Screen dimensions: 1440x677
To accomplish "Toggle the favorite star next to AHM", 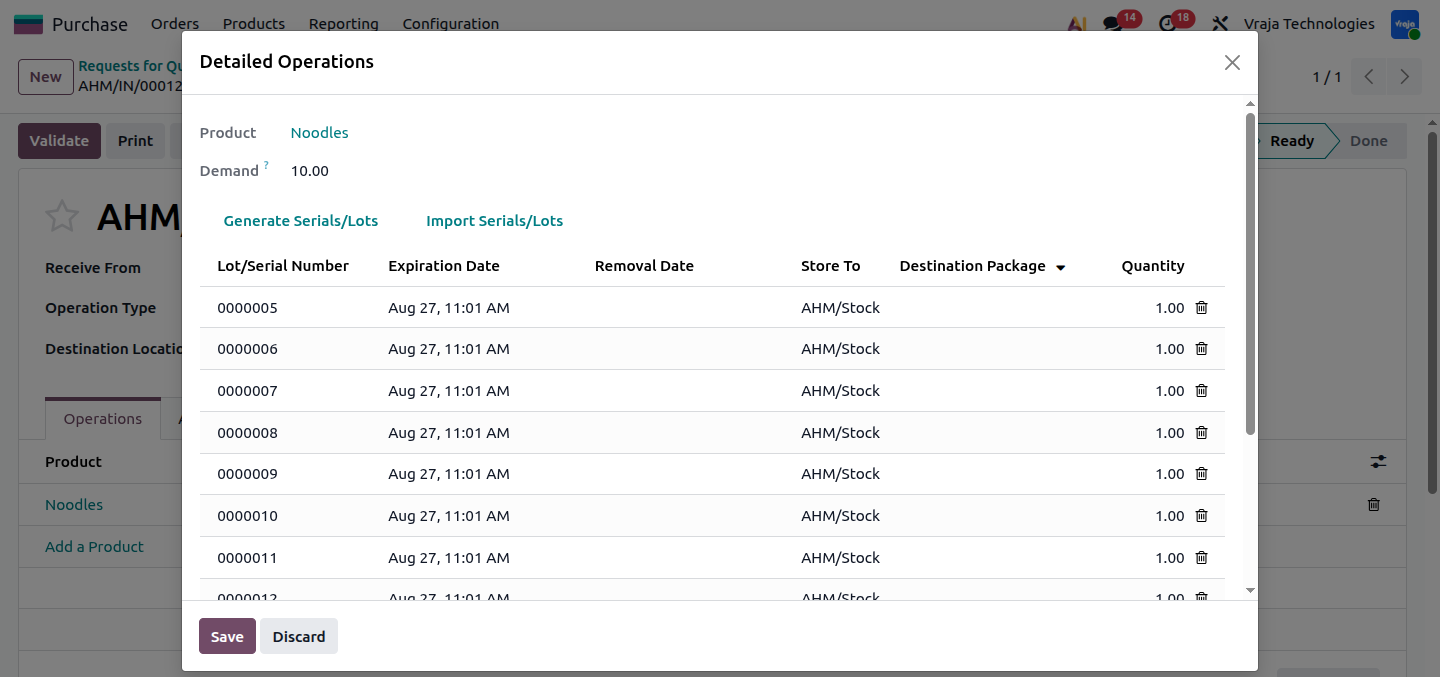I will [x=62, y=216].
